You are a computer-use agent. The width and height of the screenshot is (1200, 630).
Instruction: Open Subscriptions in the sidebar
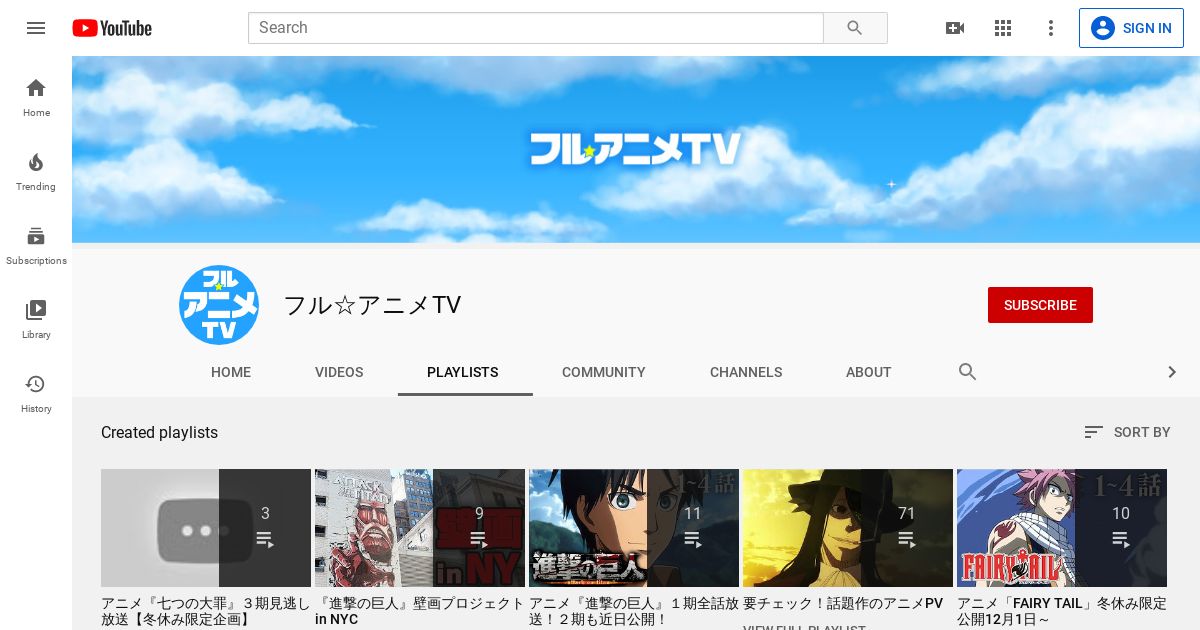[36, 245]
